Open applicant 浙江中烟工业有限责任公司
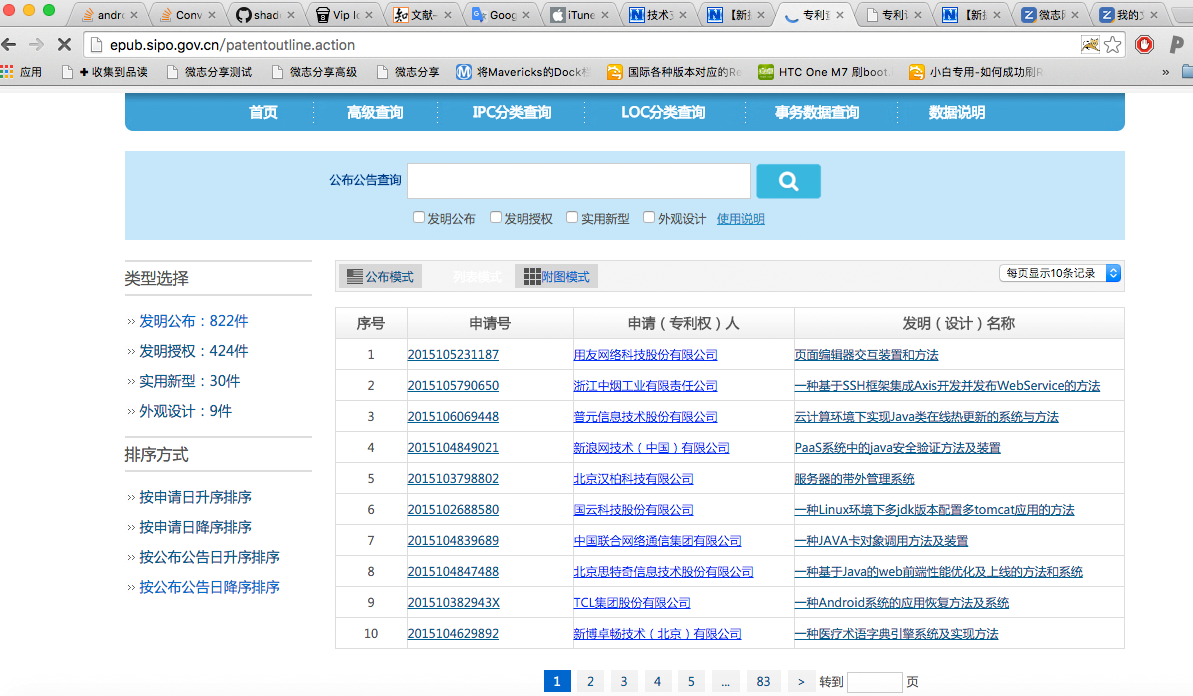 (x=645, y=386)
